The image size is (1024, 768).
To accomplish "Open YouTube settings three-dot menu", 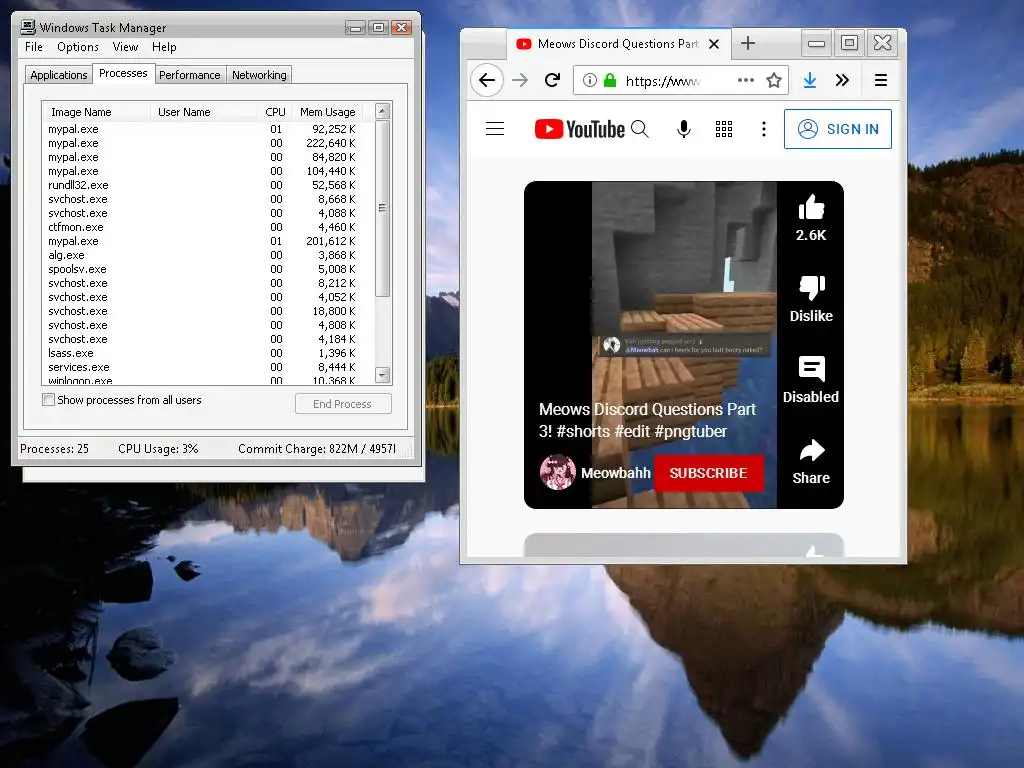I will point(763,129).
